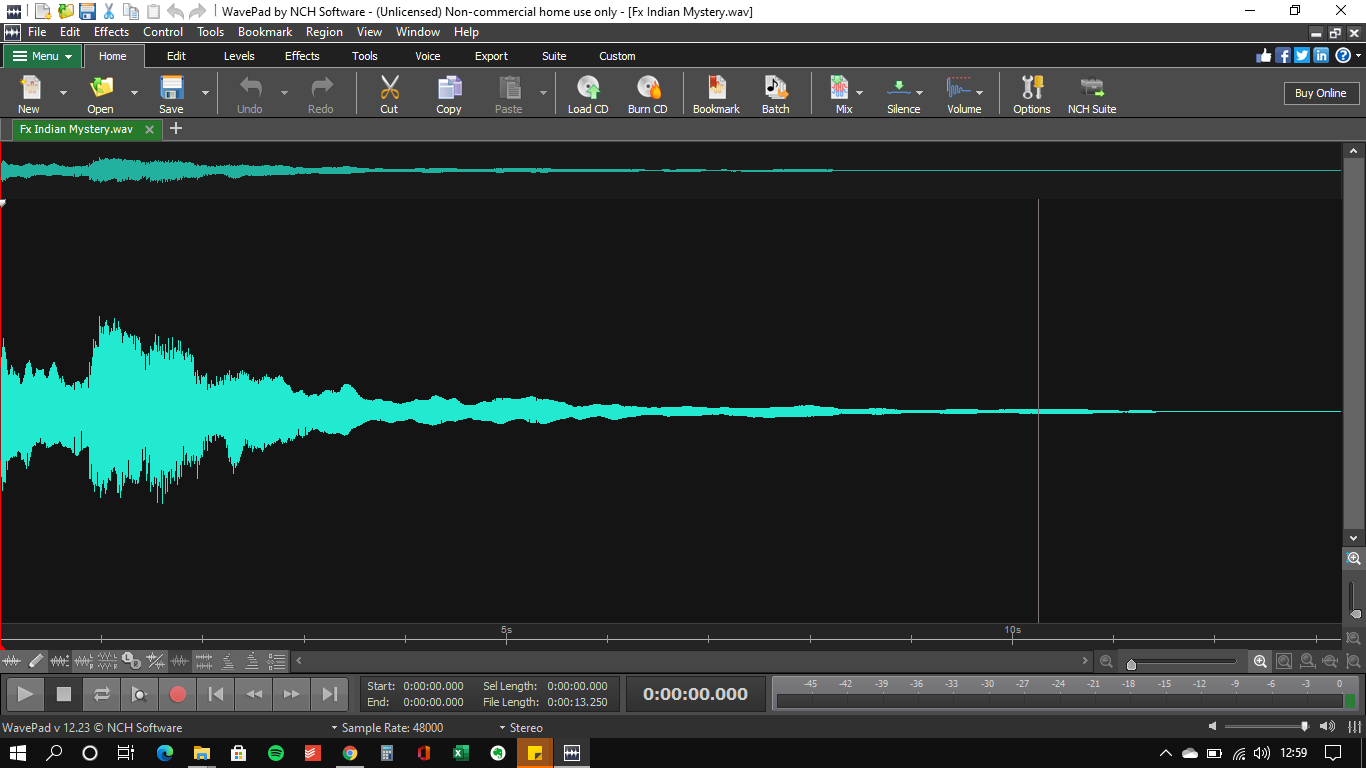The height and width of the screenshot is (768, 1366).
Task: Open the Stereo channel dropdown
Action: [520, 728]
